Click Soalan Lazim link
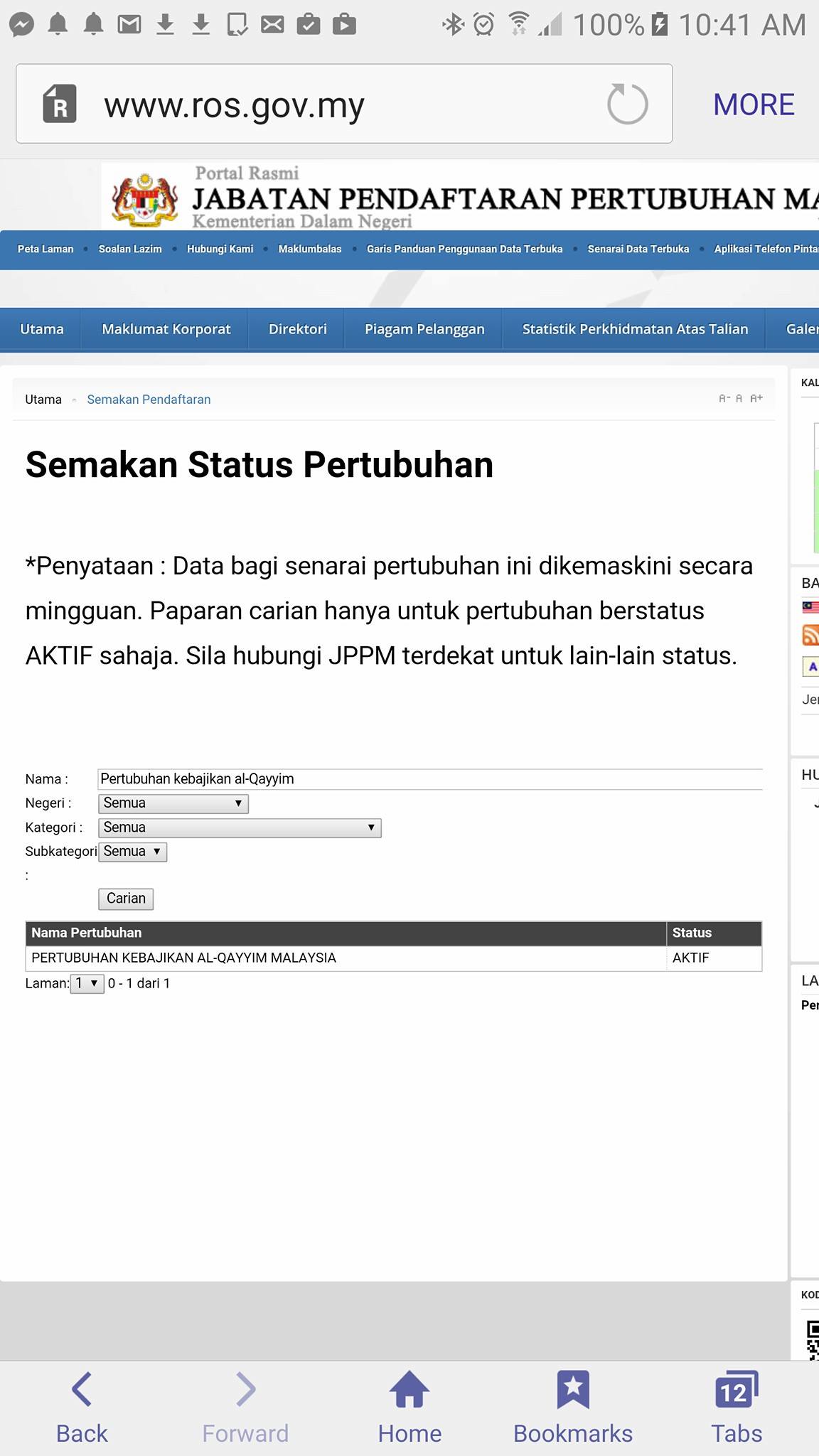 tap(130, 249)
